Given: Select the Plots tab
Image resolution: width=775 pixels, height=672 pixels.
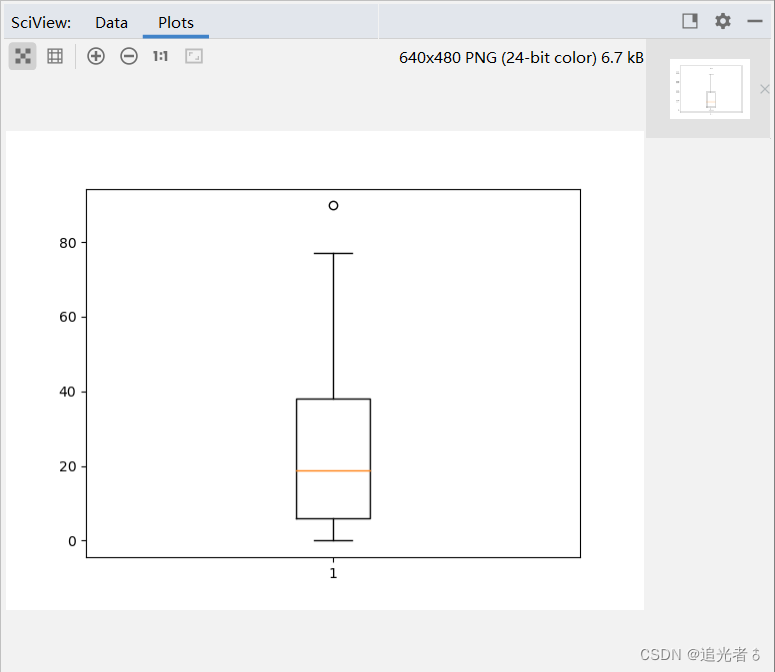Looking at the screenshot, I should tap(176, 23).
